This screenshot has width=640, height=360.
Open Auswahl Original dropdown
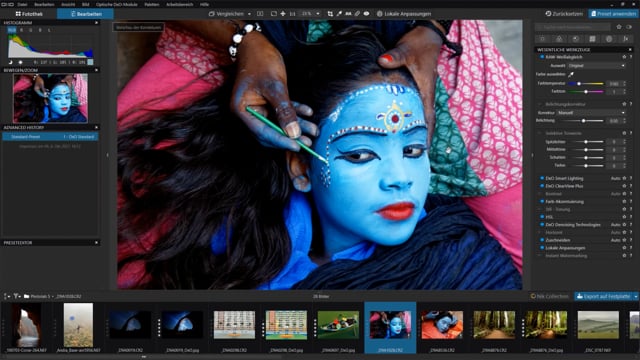pyautogui.click(x=597, y=66)
